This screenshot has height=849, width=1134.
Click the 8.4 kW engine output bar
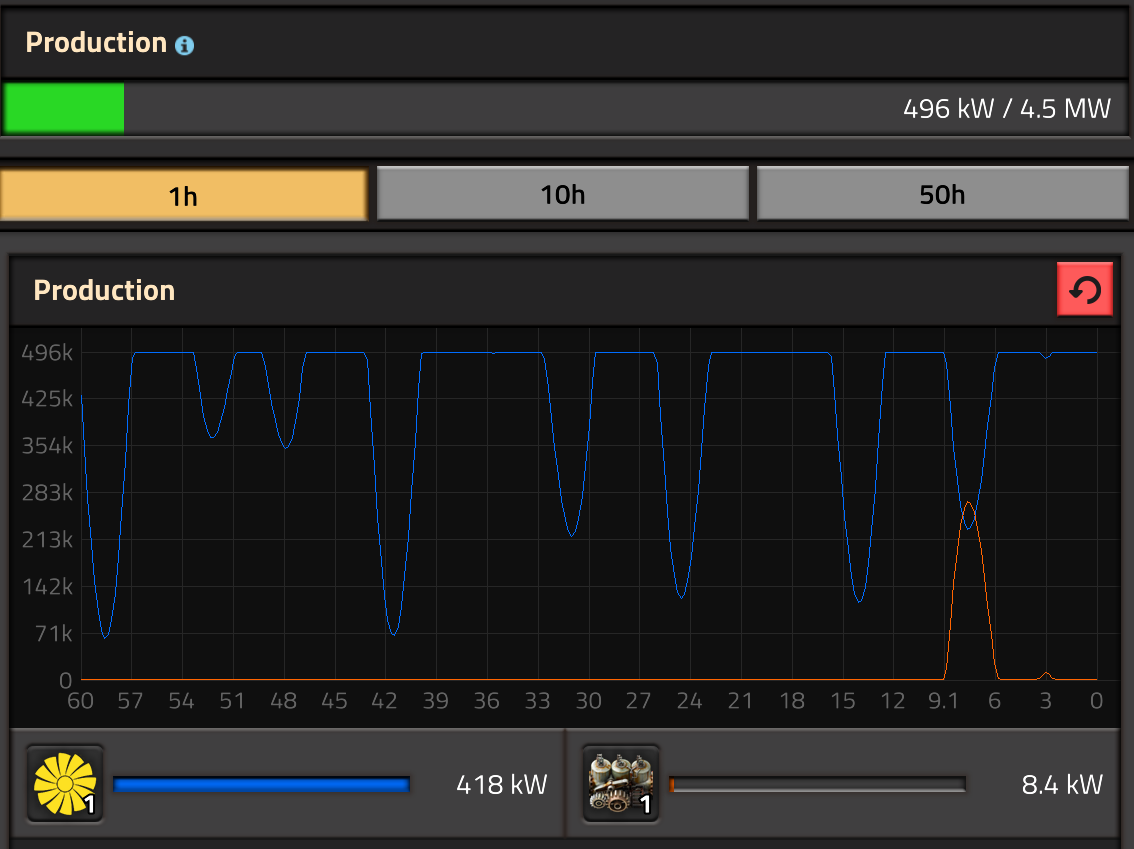pyautogui.click(x=819, y=784)
